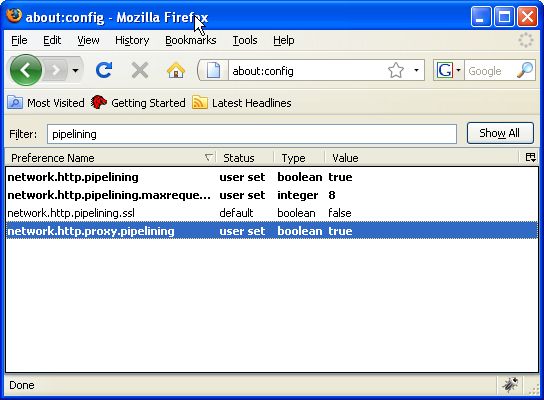The width and height of the screenshot is (544, 400).
Task: Maximize the Firefox window
Action: tap(504, 16)
